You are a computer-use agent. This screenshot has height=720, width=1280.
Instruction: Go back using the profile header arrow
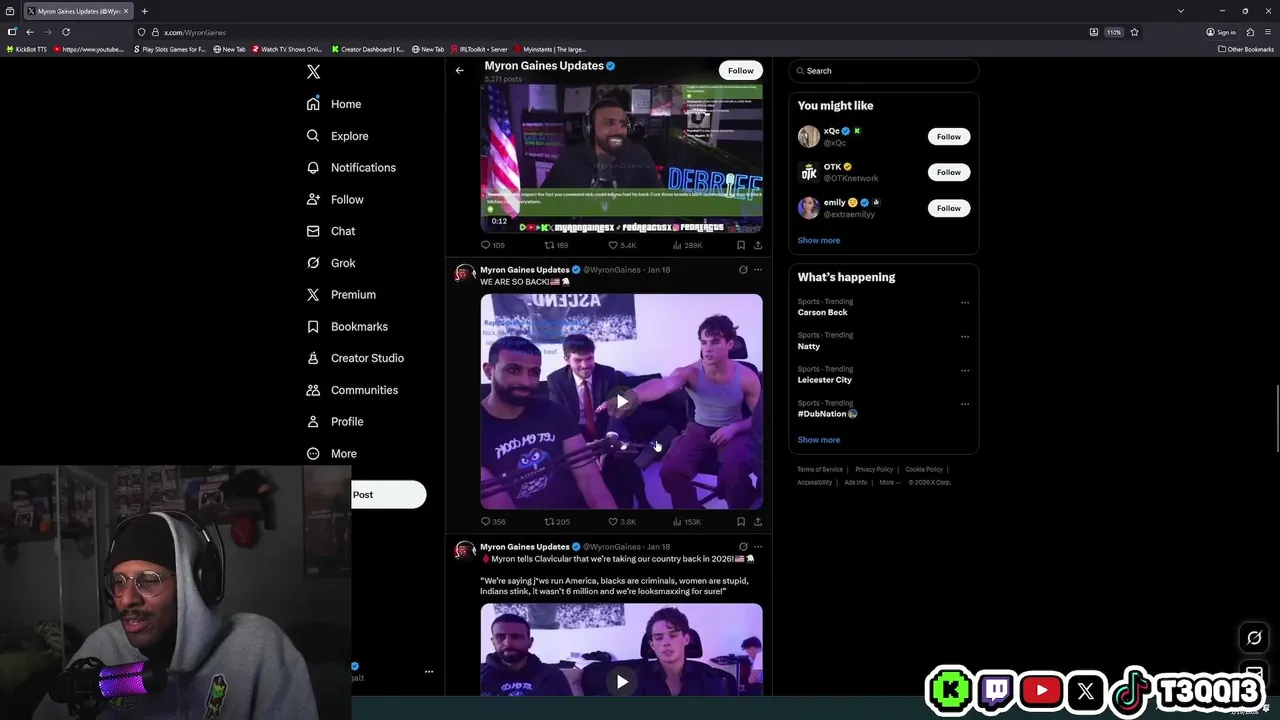click(x=459, y=70)
